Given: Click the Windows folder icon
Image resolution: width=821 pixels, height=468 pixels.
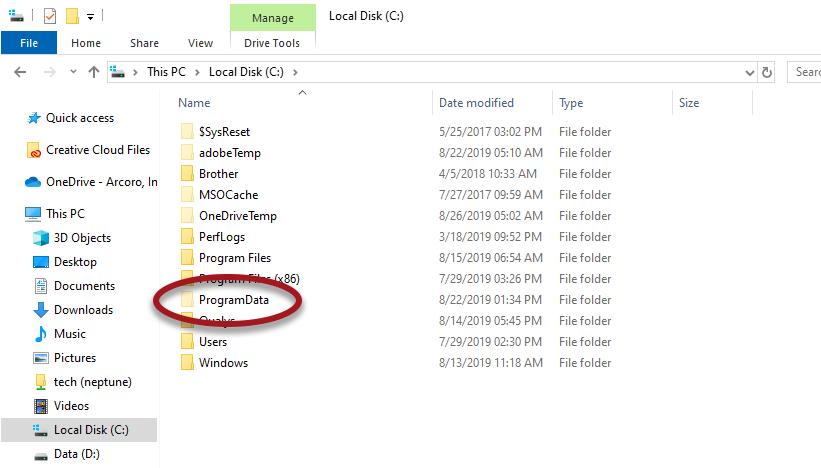Looking at the screenshot, I should pyautogui.click(x=187, y=363).
